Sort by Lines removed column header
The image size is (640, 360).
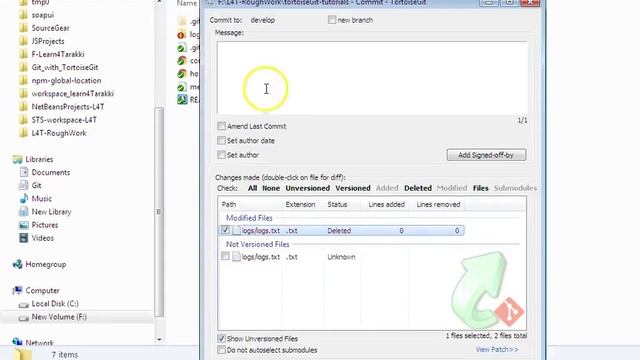tap(438, 204)
